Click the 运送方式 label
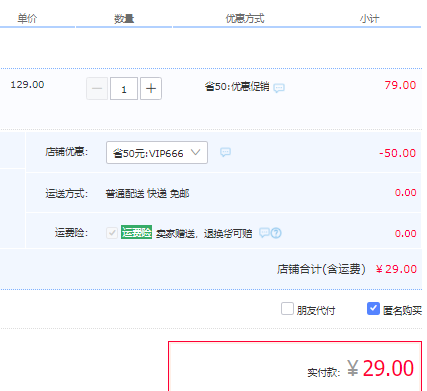This screenshot has height=391, width=427. (x=66, y=193)
